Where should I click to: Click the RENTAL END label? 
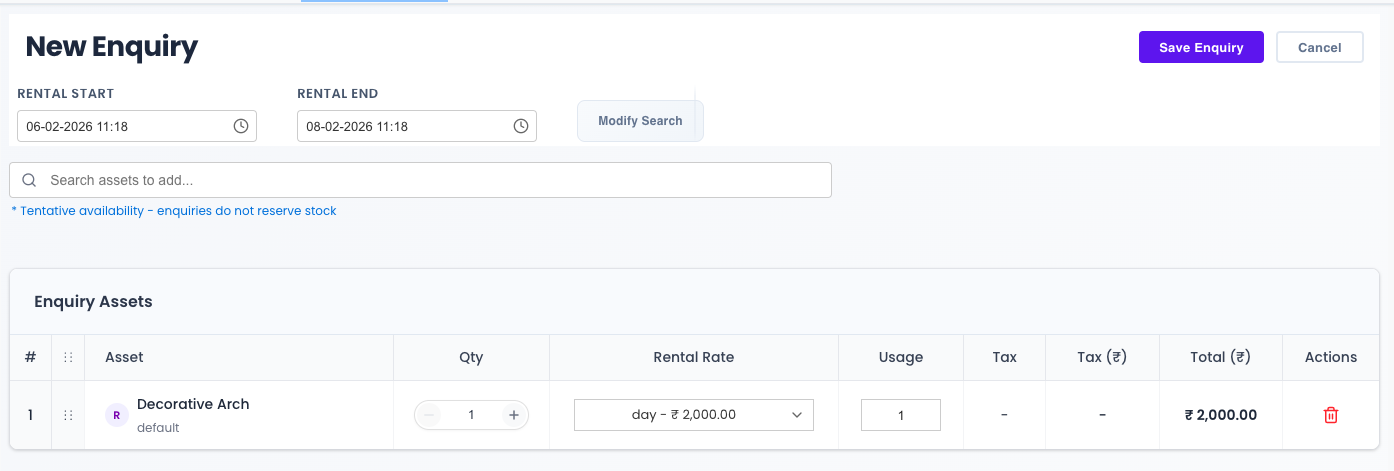coord(338,94)
